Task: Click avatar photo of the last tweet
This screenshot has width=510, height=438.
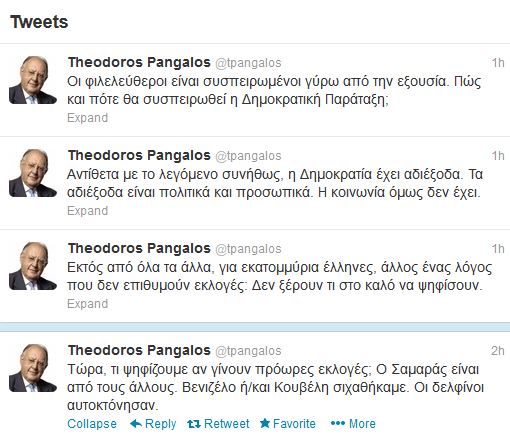Action: pyautogui.click(x=32, y=368)
